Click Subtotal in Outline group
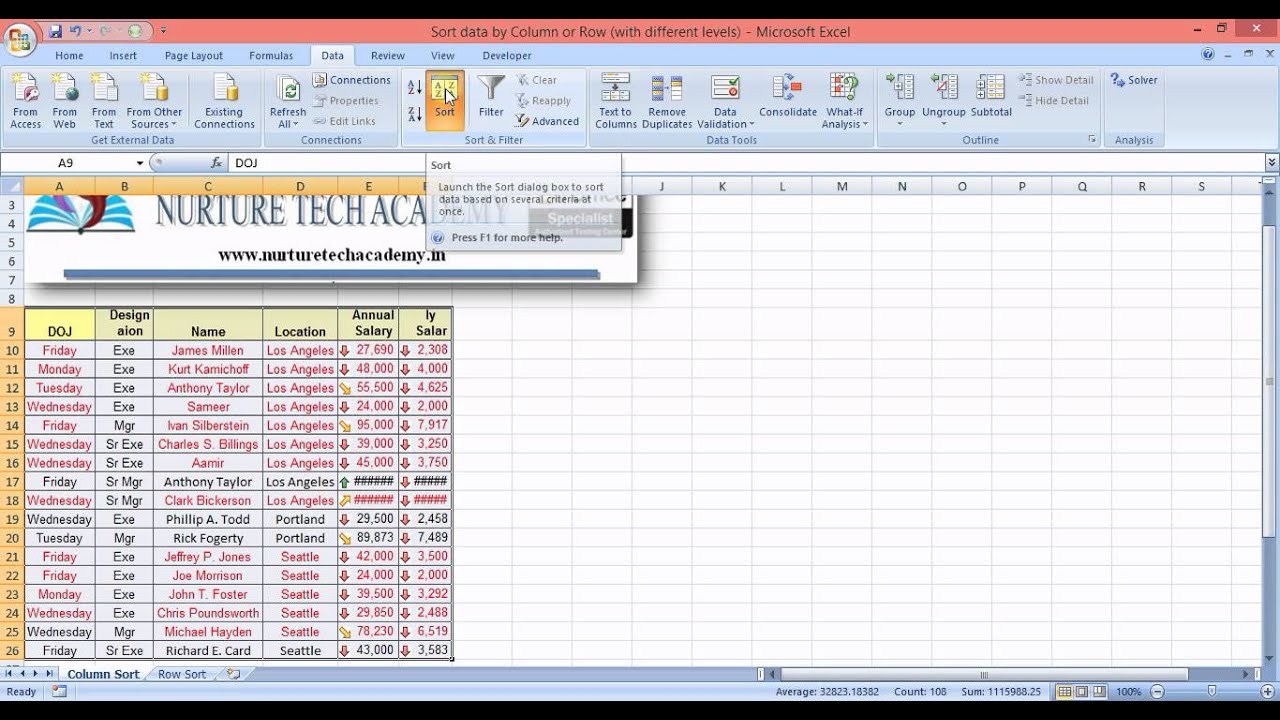 pos(991,98)
